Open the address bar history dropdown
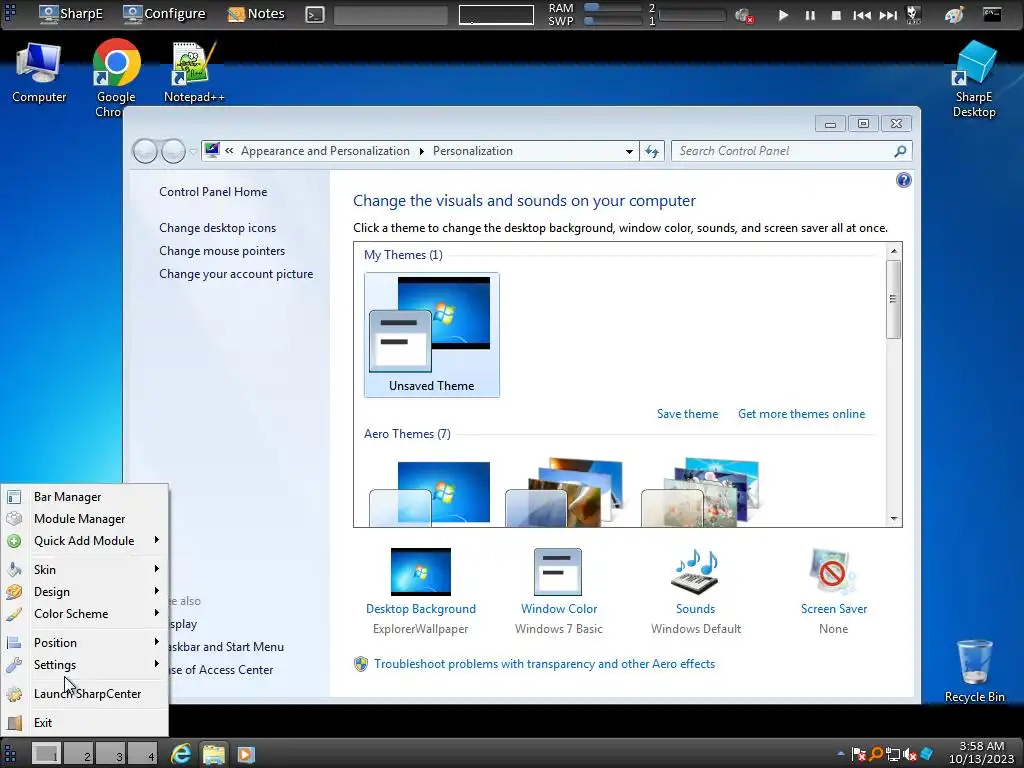This screenshot has width=1024, height=768. point(629,152)
